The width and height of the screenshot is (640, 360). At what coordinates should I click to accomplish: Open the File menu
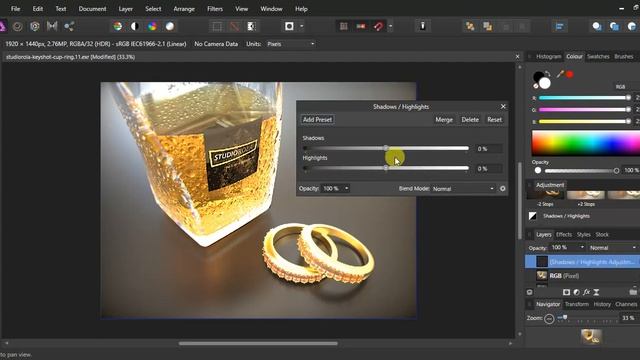[16, 9]
